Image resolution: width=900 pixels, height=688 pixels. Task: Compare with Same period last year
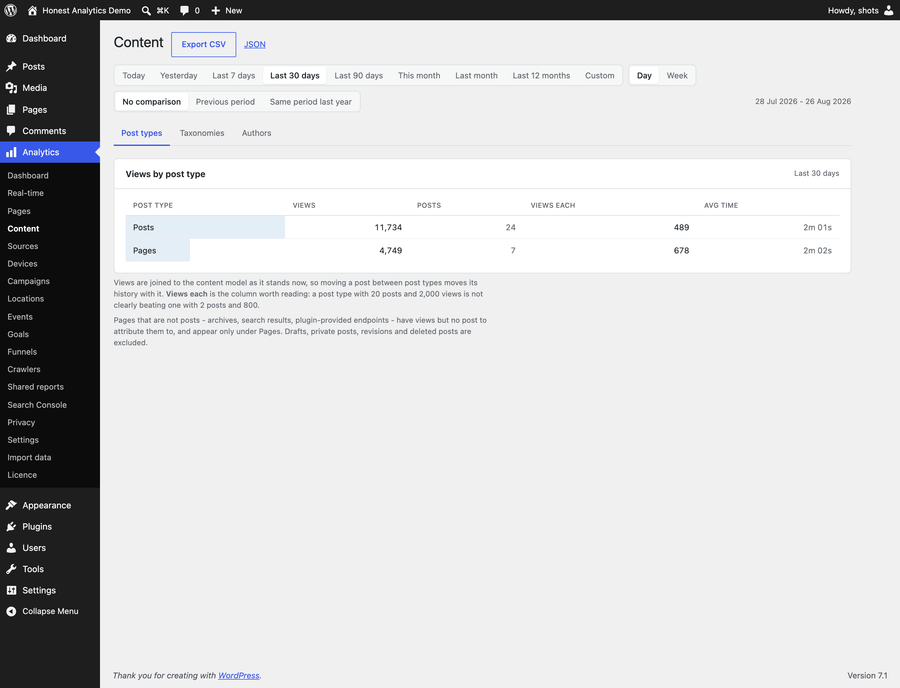pos(311,102)
